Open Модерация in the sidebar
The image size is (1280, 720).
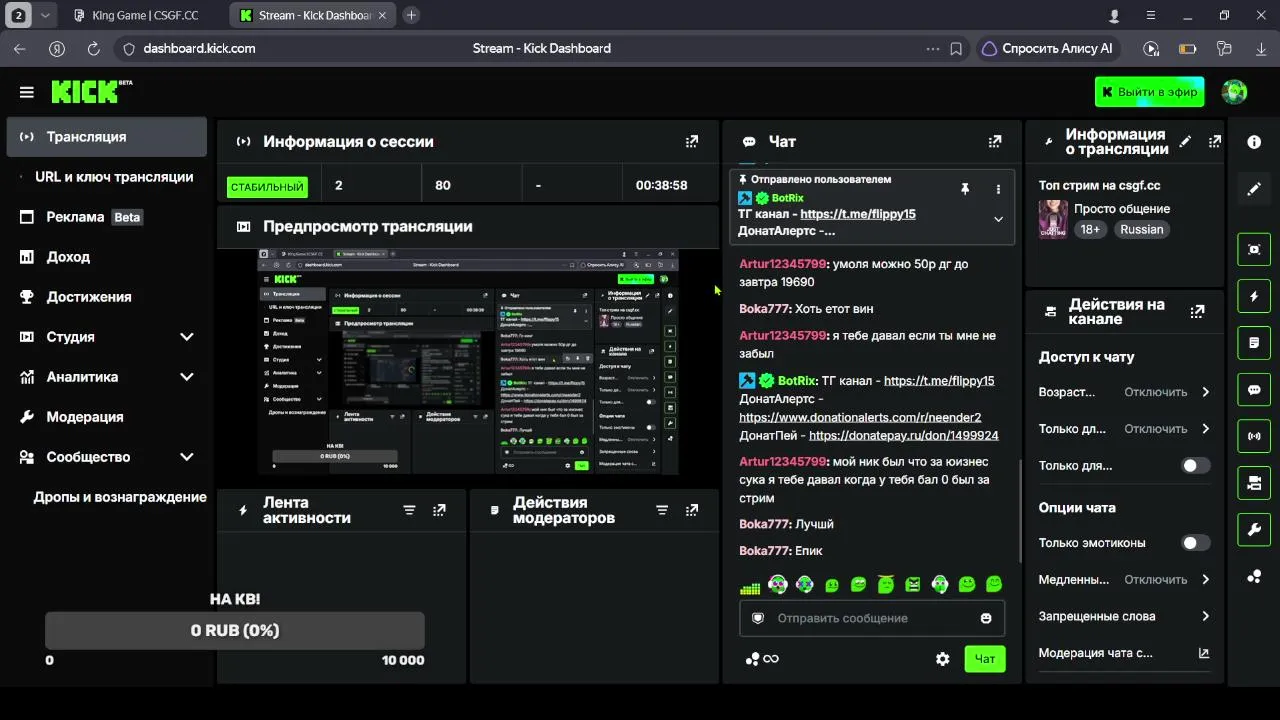click(107, 417)
